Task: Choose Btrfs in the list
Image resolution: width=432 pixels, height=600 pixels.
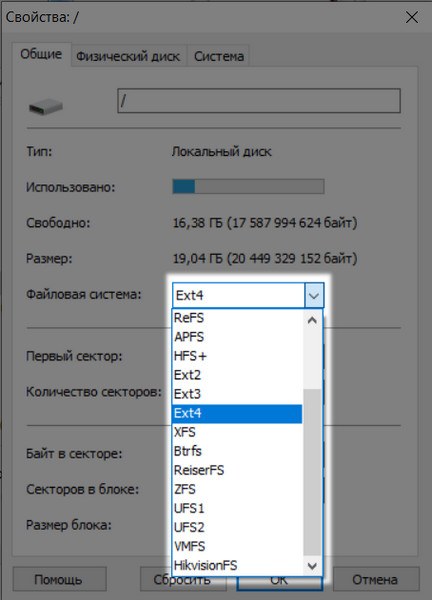Action: (x=237, y=451)
